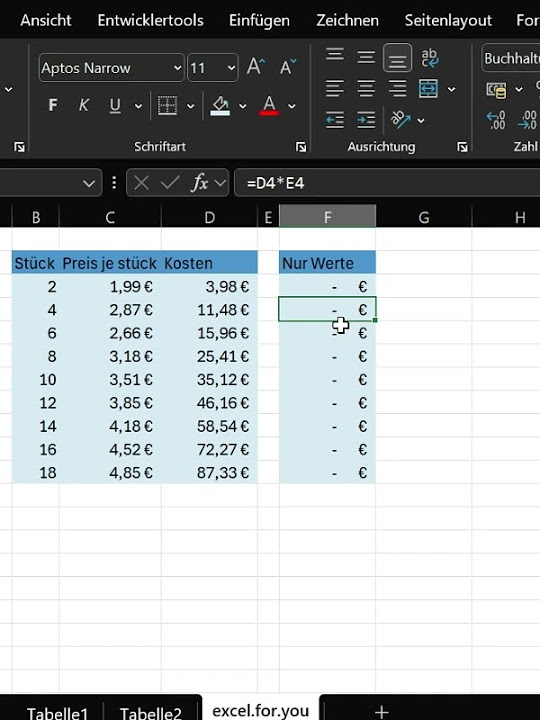
Task: Open formula bar options dots
Action: point(114,183)
